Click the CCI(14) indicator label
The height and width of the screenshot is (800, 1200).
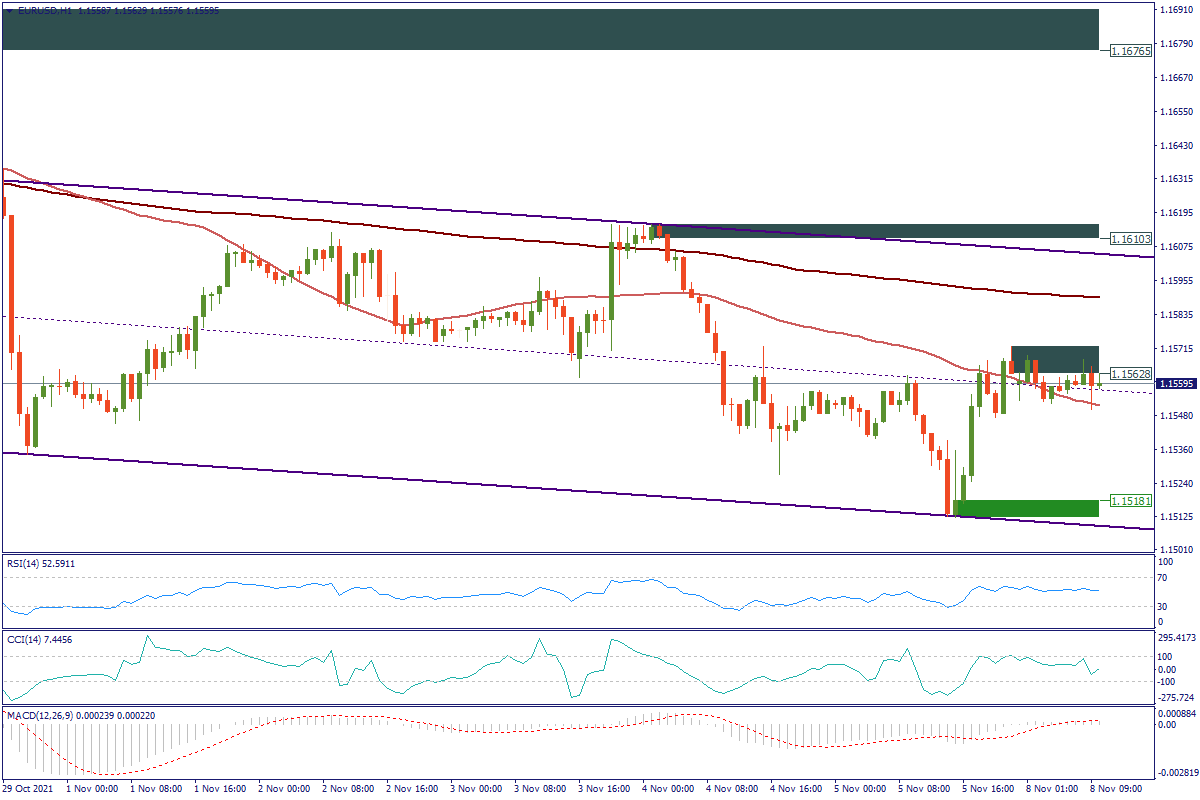click(38, 639)
